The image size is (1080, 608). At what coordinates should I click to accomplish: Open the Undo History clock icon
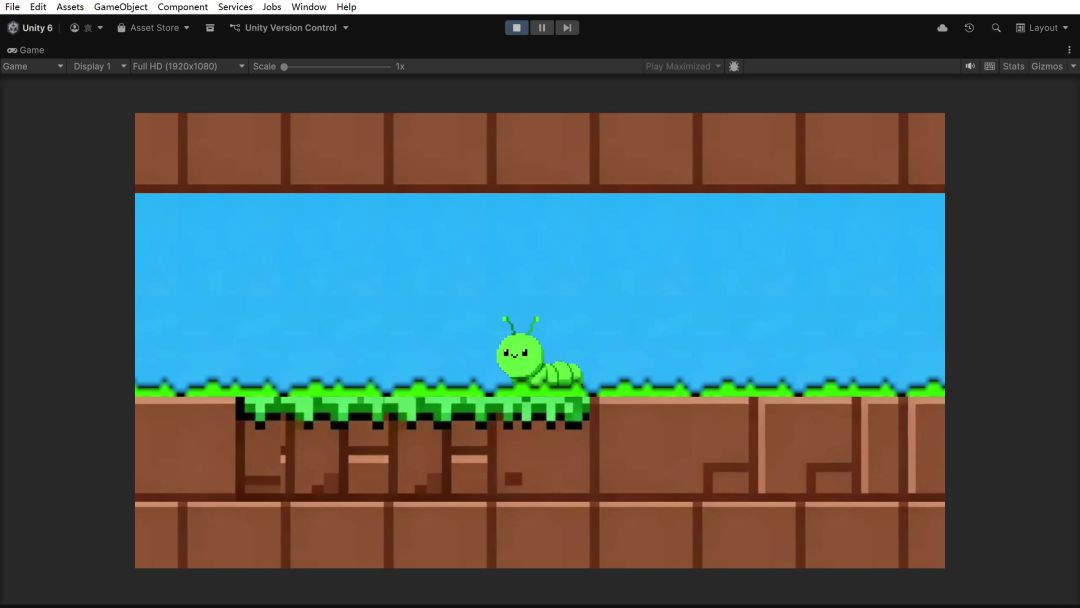click(x=969, y=28)
